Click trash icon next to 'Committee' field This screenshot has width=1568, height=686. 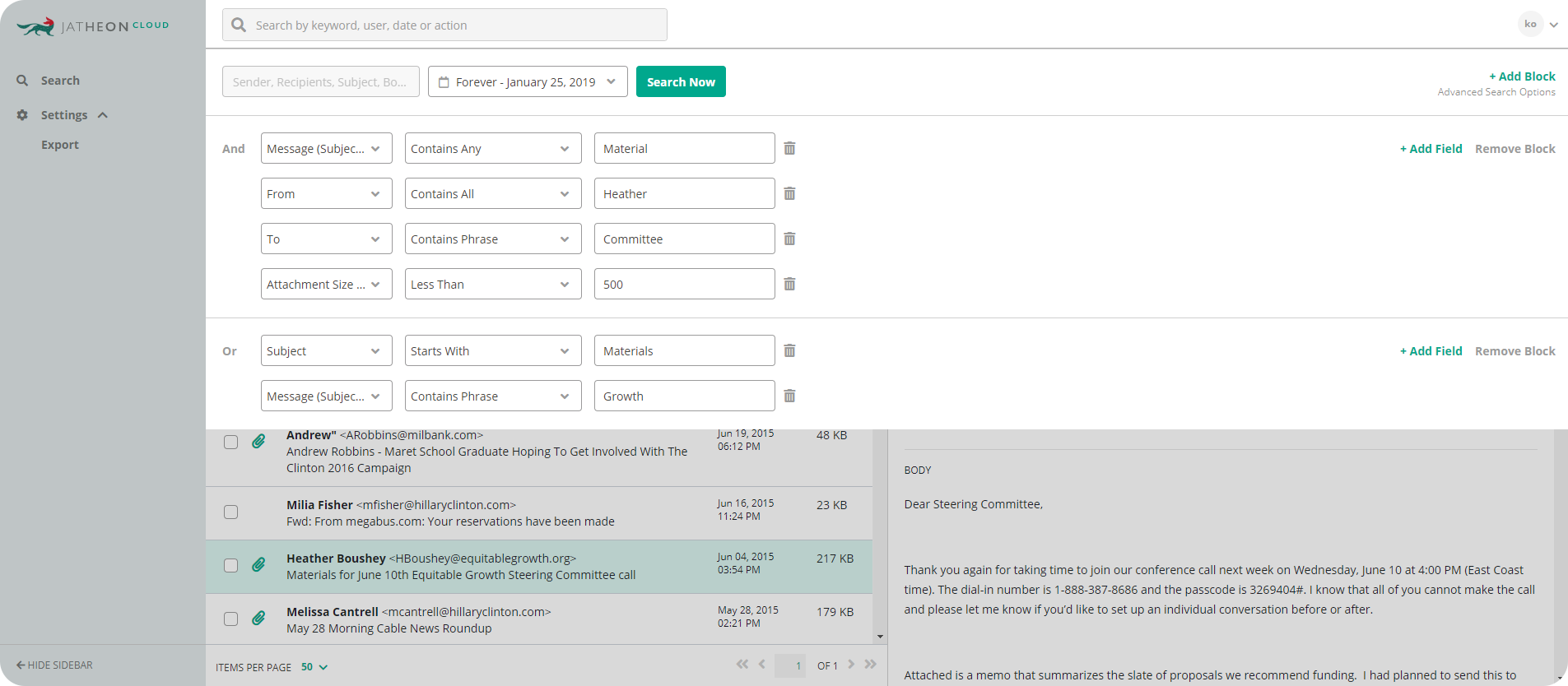click(789, 239)
